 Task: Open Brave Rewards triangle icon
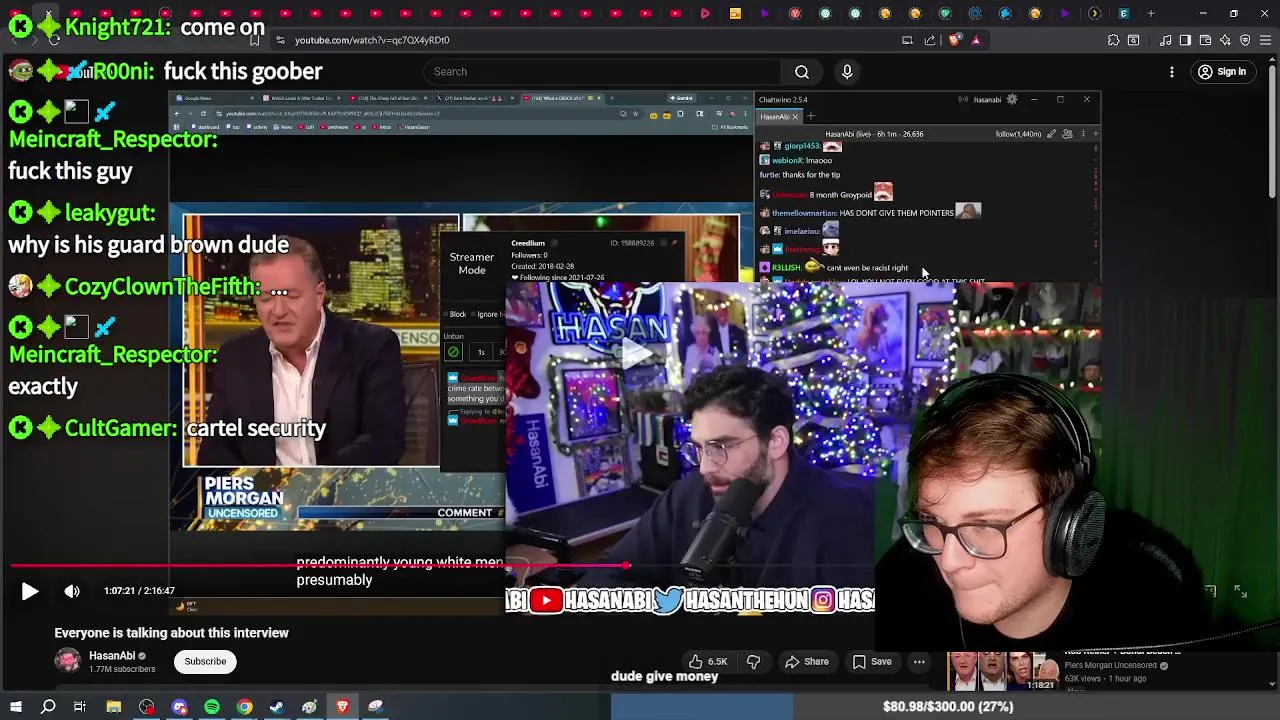(x=976, y=40)
